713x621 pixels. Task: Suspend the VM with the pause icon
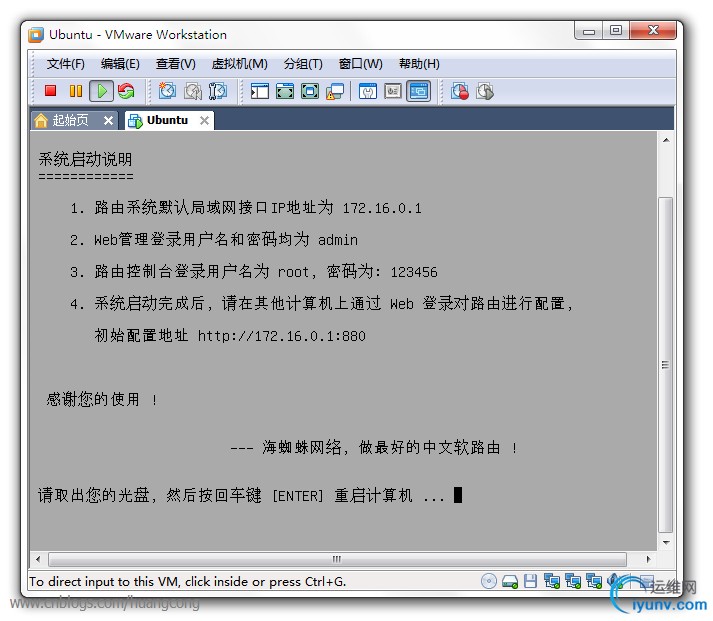point(75,91)
